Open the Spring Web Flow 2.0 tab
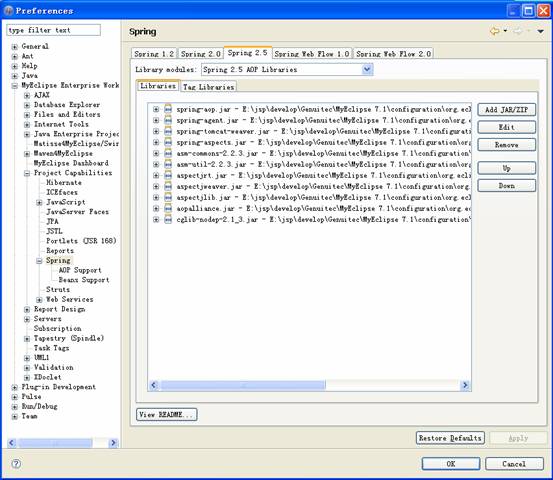The image size is (553, 480). [x=393, y=54]
